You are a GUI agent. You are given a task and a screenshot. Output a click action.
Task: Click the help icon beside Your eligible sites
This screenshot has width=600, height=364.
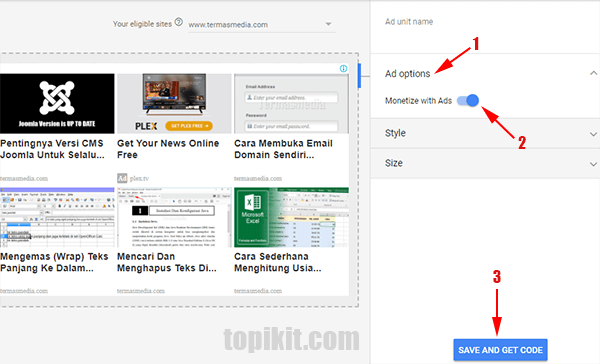(x=179, y=22)
